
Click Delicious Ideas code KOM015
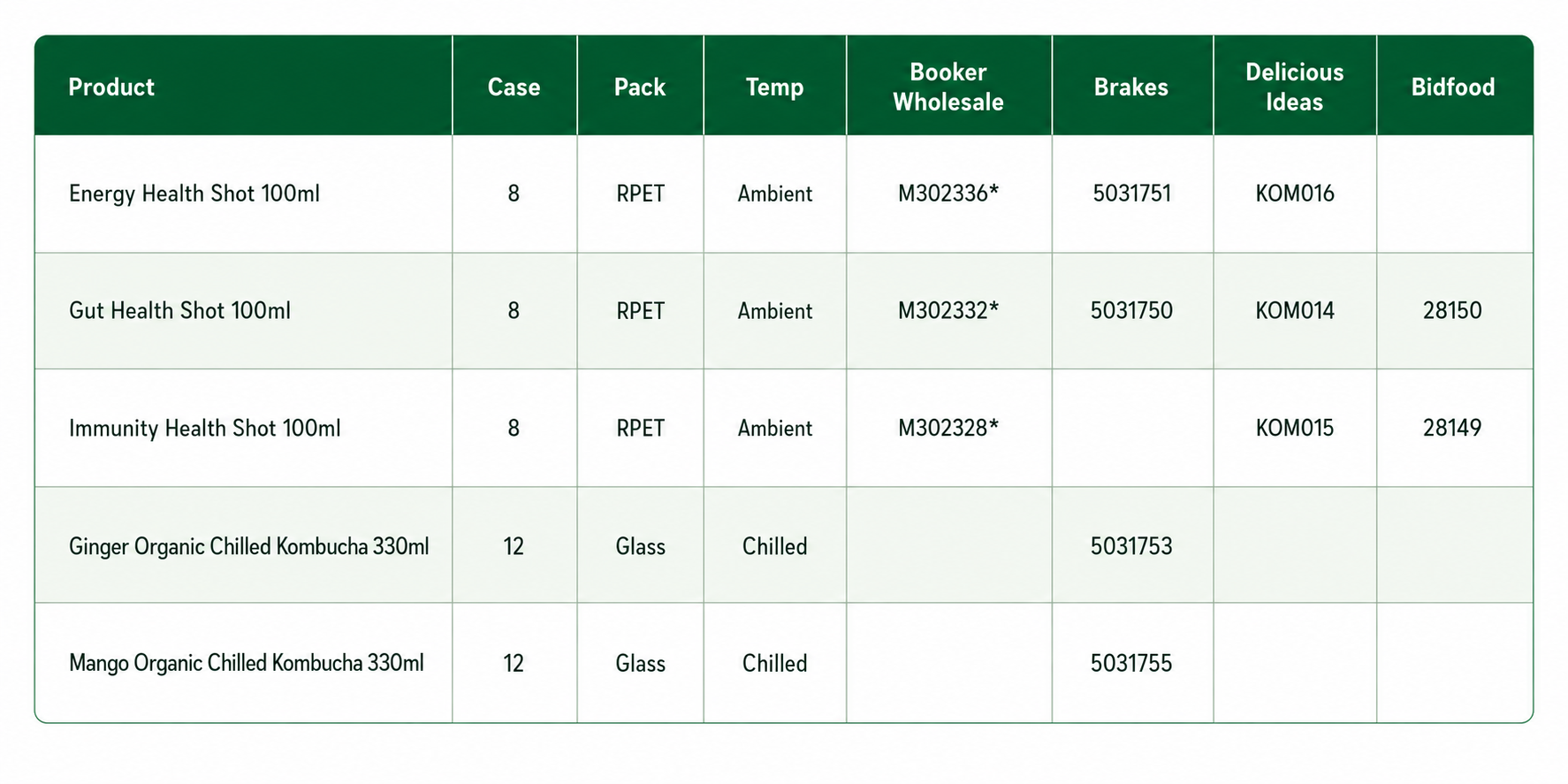(1295, 428)
